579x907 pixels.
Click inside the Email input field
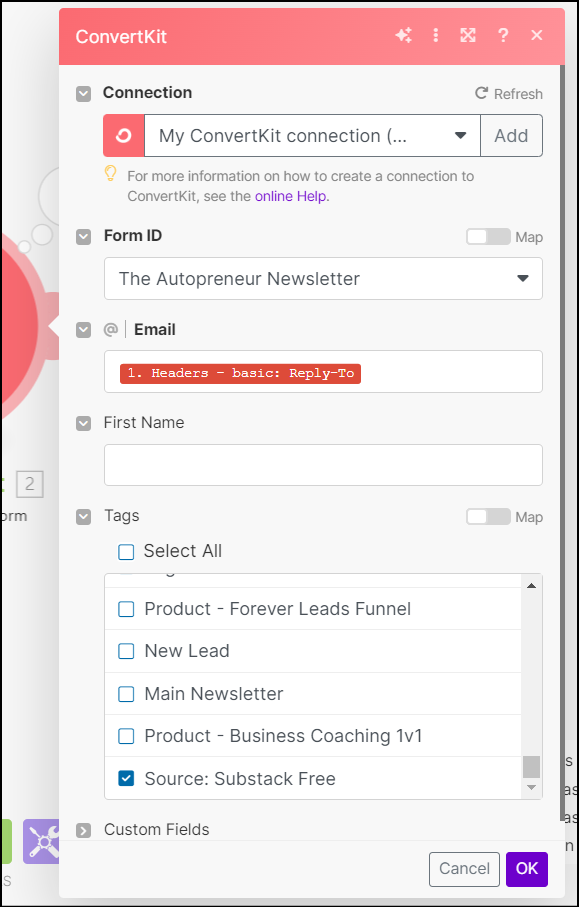[x=323, y=371]
